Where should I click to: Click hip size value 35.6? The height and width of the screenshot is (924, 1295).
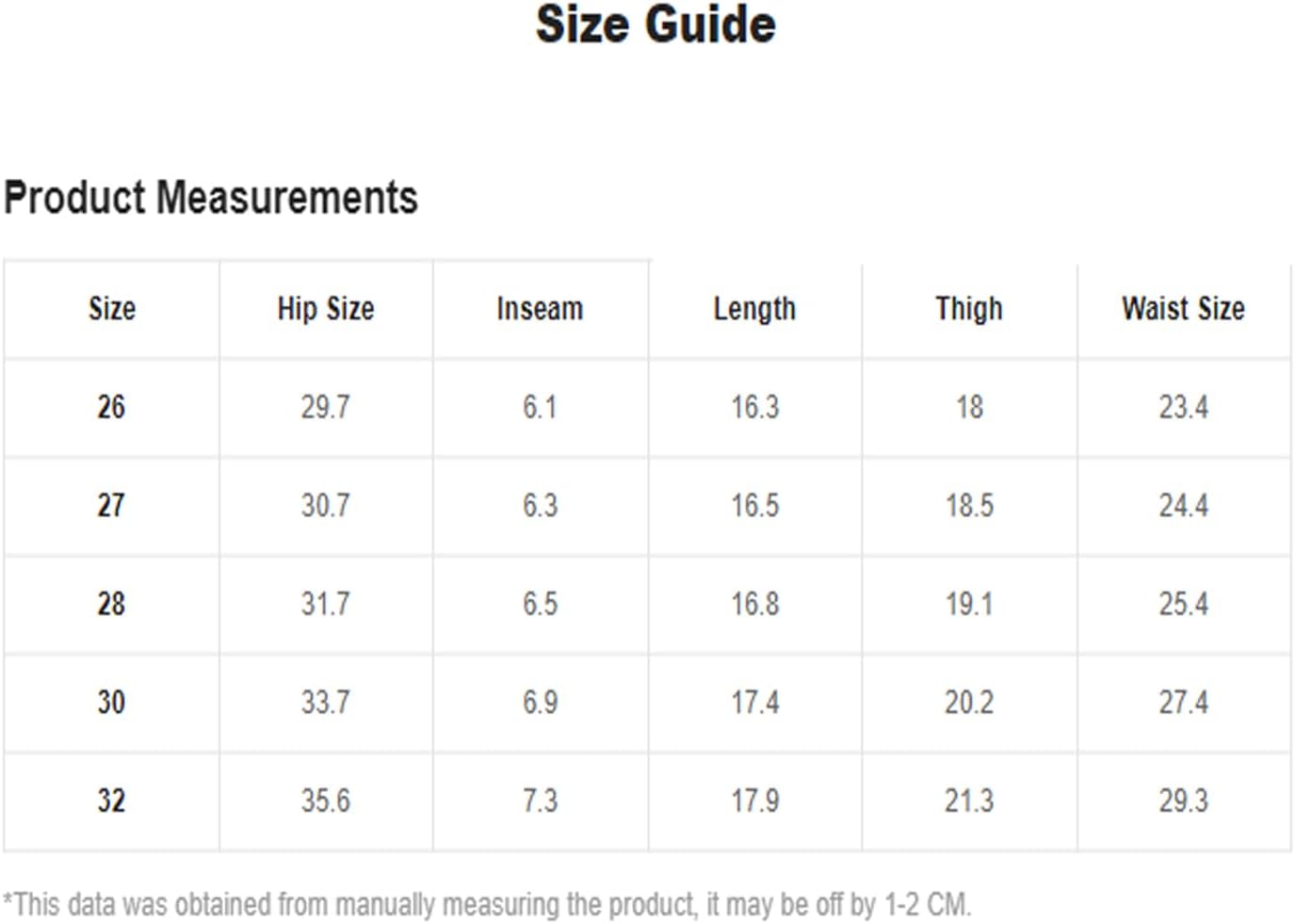326,801
